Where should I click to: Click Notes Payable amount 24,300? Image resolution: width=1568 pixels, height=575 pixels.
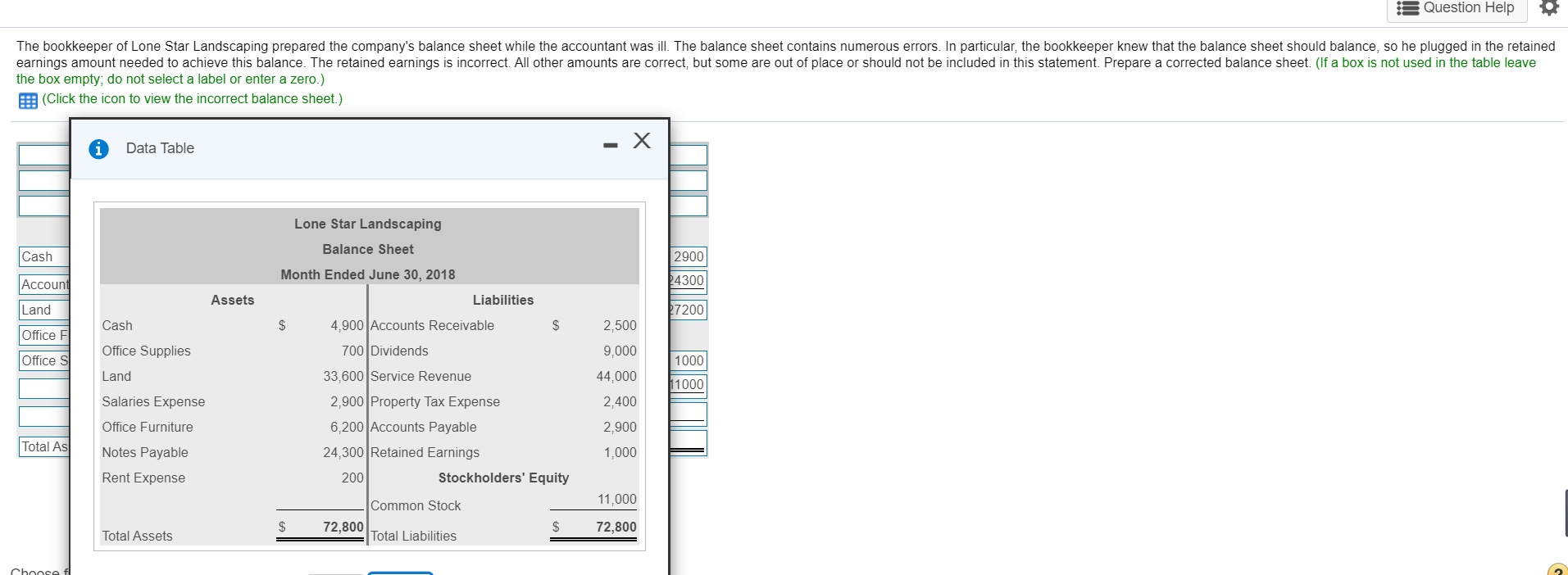pos(343,452)
